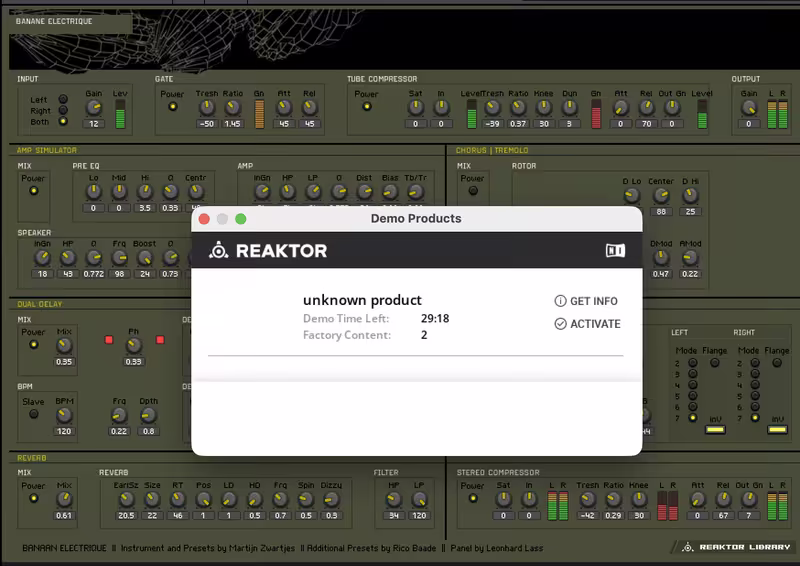Click the Stereo Compressor Out Gn knob
This screenshot has height=566, width=800.
coord(749,500)
